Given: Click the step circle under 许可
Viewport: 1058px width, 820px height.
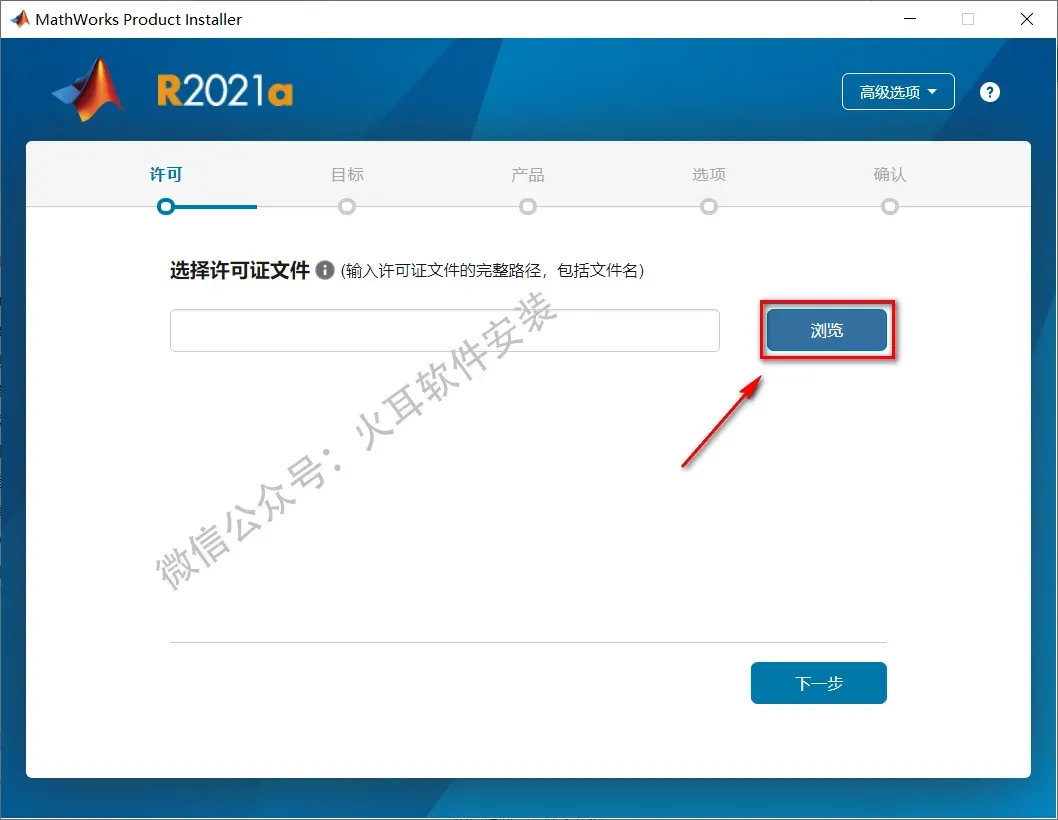Looking at the screenshot, I should 166,207.
